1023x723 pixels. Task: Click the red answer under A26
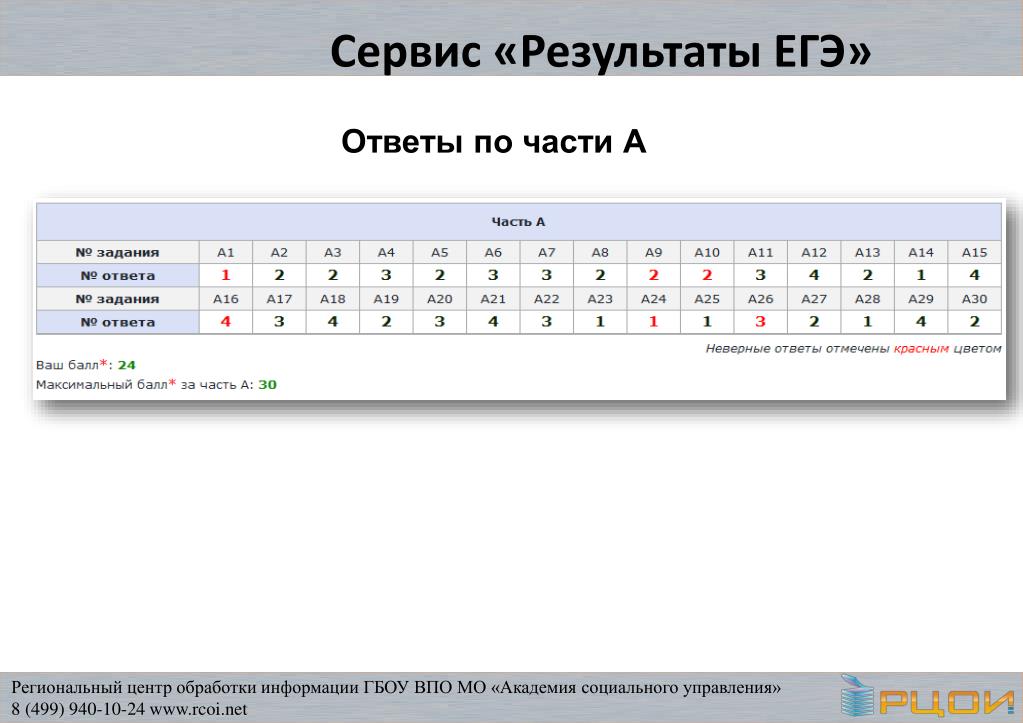pyautogui.click(x=761, y=322)
